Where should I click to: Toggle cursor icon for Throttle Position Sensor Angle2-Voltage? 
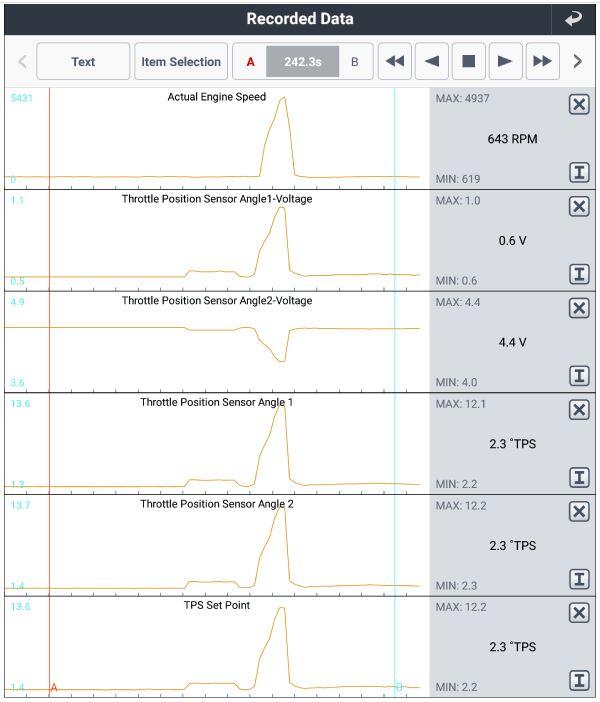coord(578,376)
